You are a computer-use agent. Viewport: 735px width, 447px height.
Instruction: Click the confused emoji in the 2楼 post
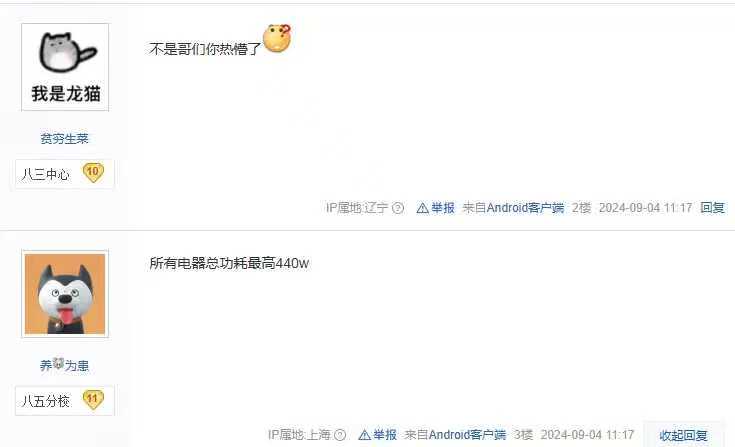[277, 38]
